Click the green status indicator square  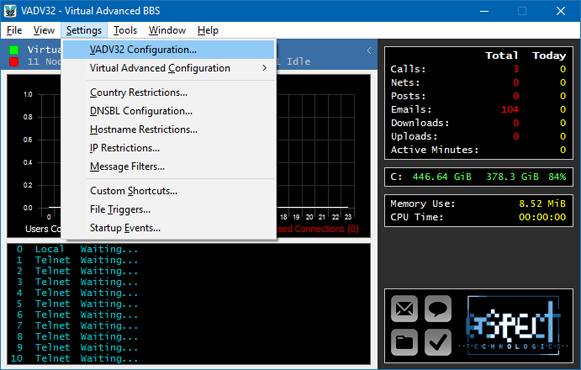click(x=14, y=50)
